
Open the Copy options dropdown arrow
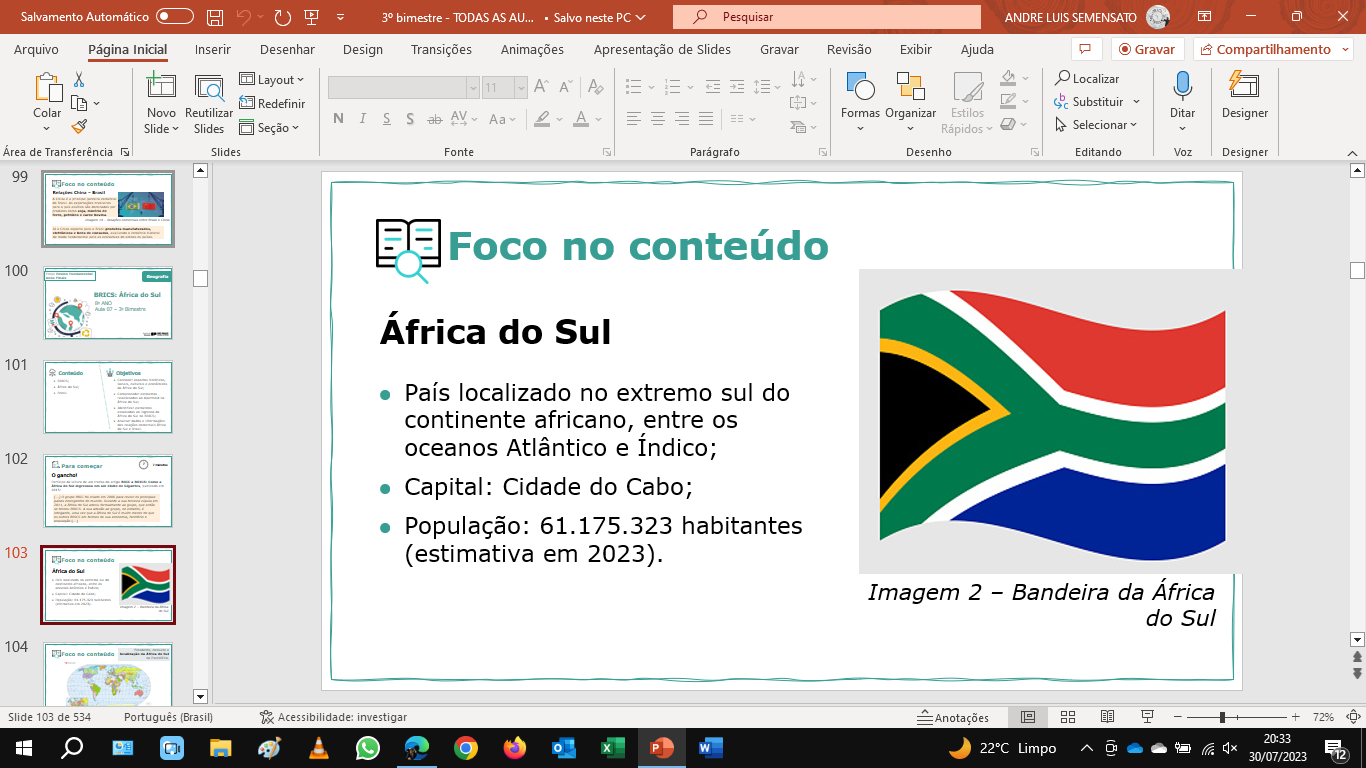[x=97, y=103]
